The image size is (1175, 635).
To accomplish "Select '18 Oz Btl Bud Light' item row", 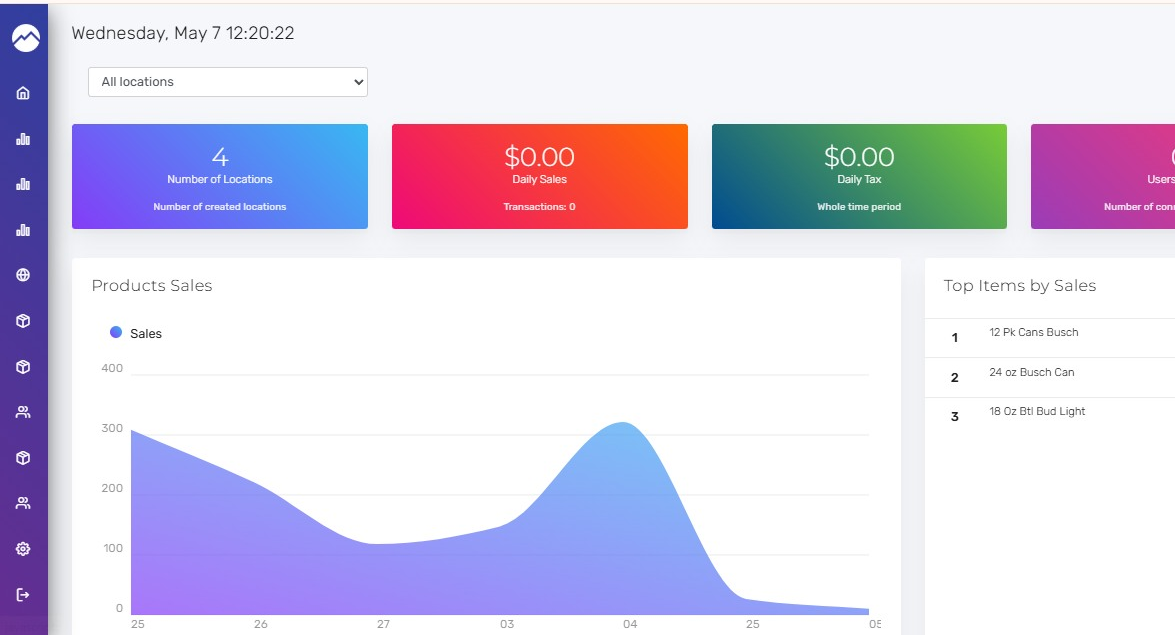I will 1050,416.
